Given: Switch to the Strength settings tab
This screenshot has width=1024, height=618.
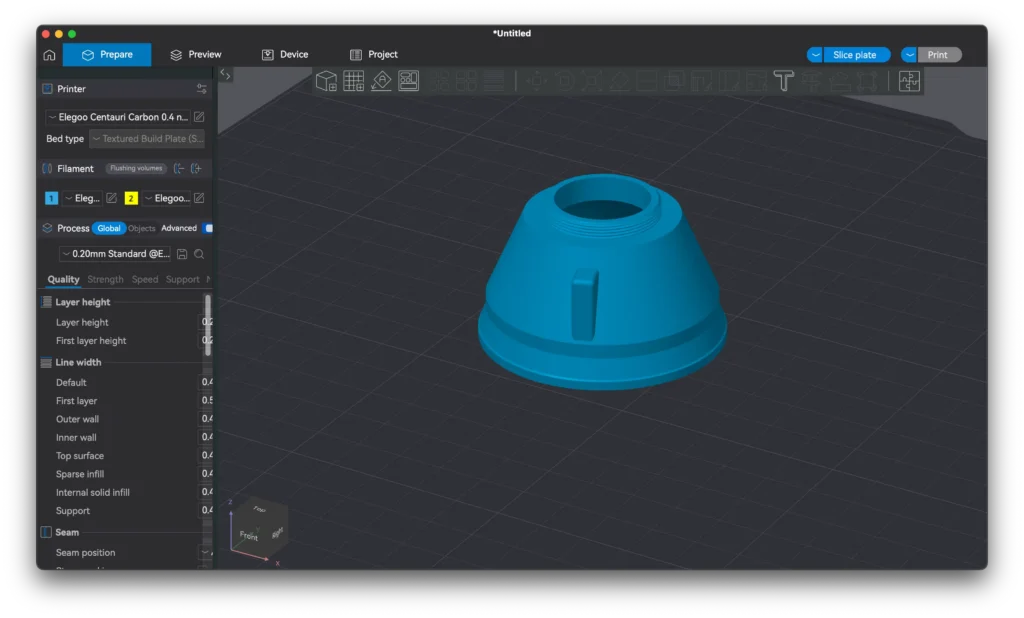Looking at the screenshot, I should [105, 279].
